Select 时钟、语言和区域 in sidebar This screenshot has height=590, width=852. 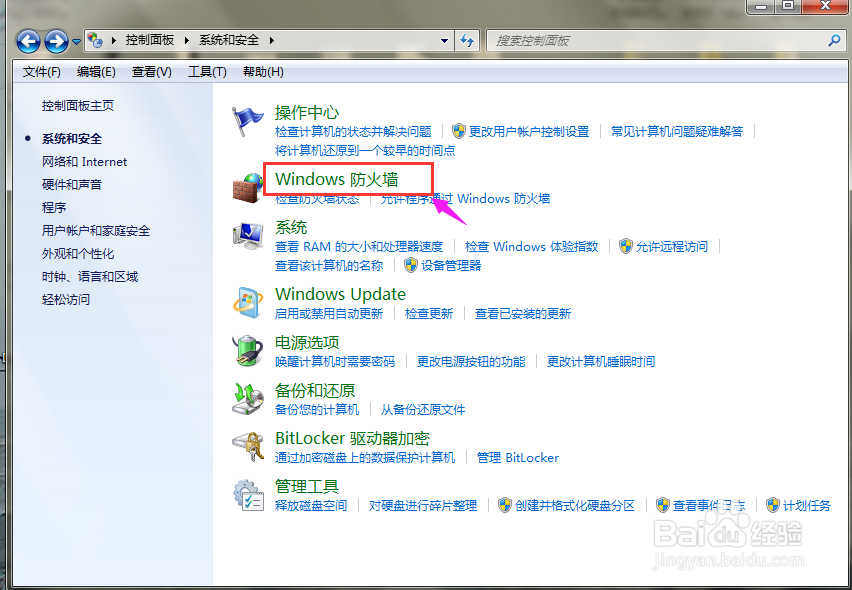(x=90, y=277)
